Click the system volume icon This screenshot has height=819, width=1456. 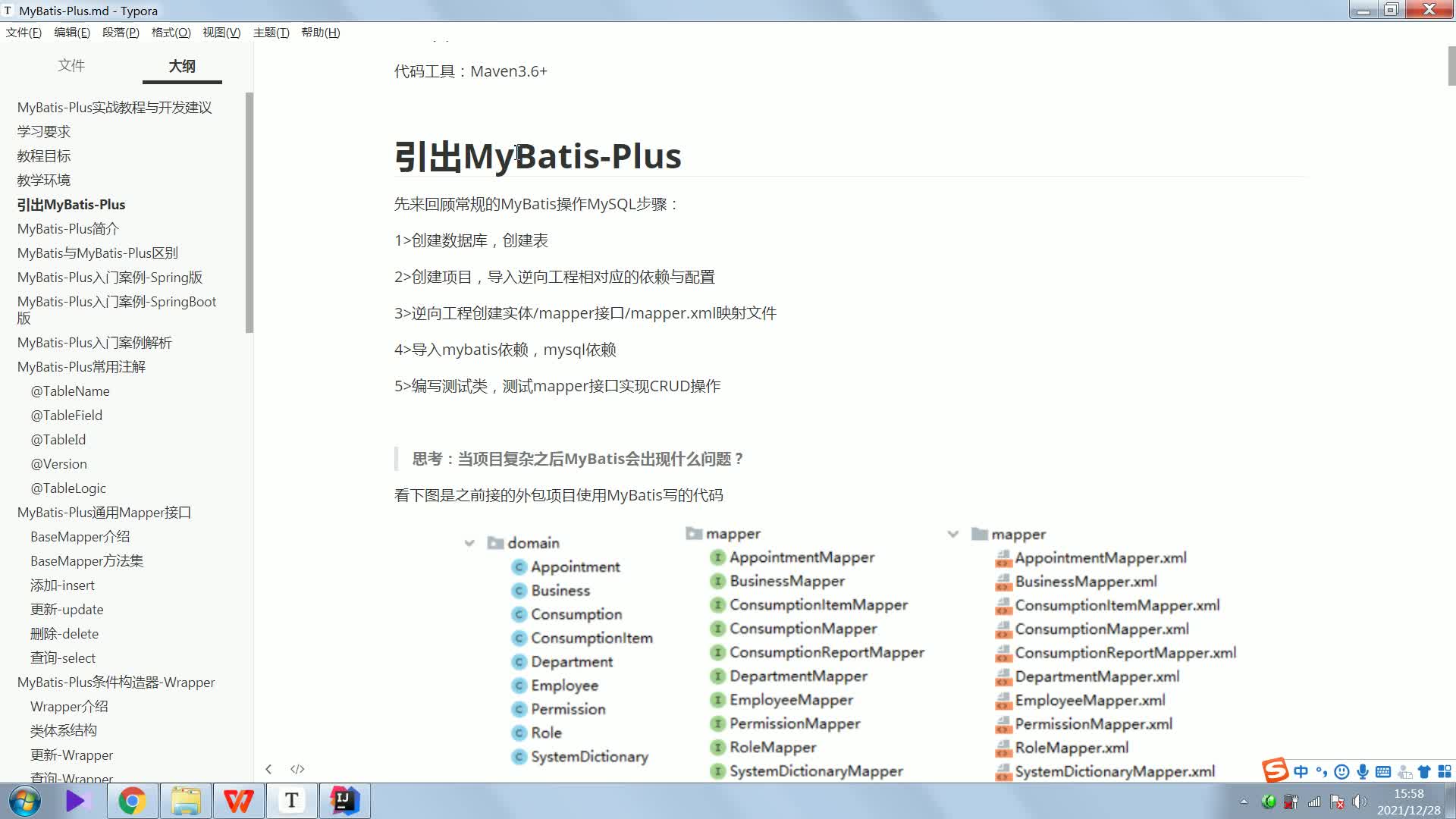pyautogui.click(x=1359, y=802)
